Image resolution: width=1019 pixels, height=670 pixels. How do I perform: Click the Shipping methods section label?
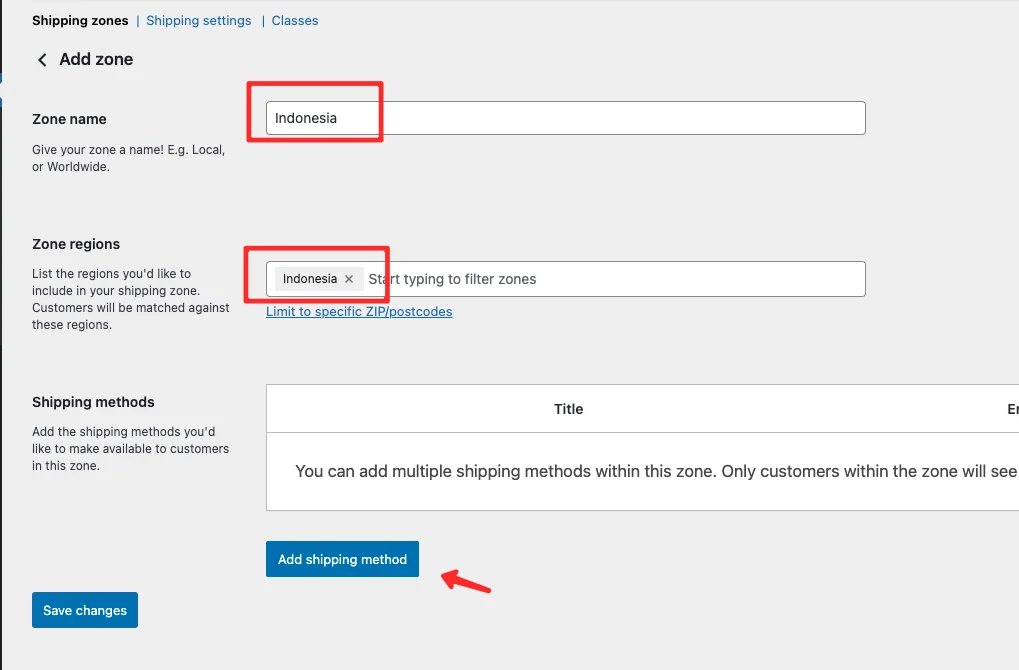[93, 402]
